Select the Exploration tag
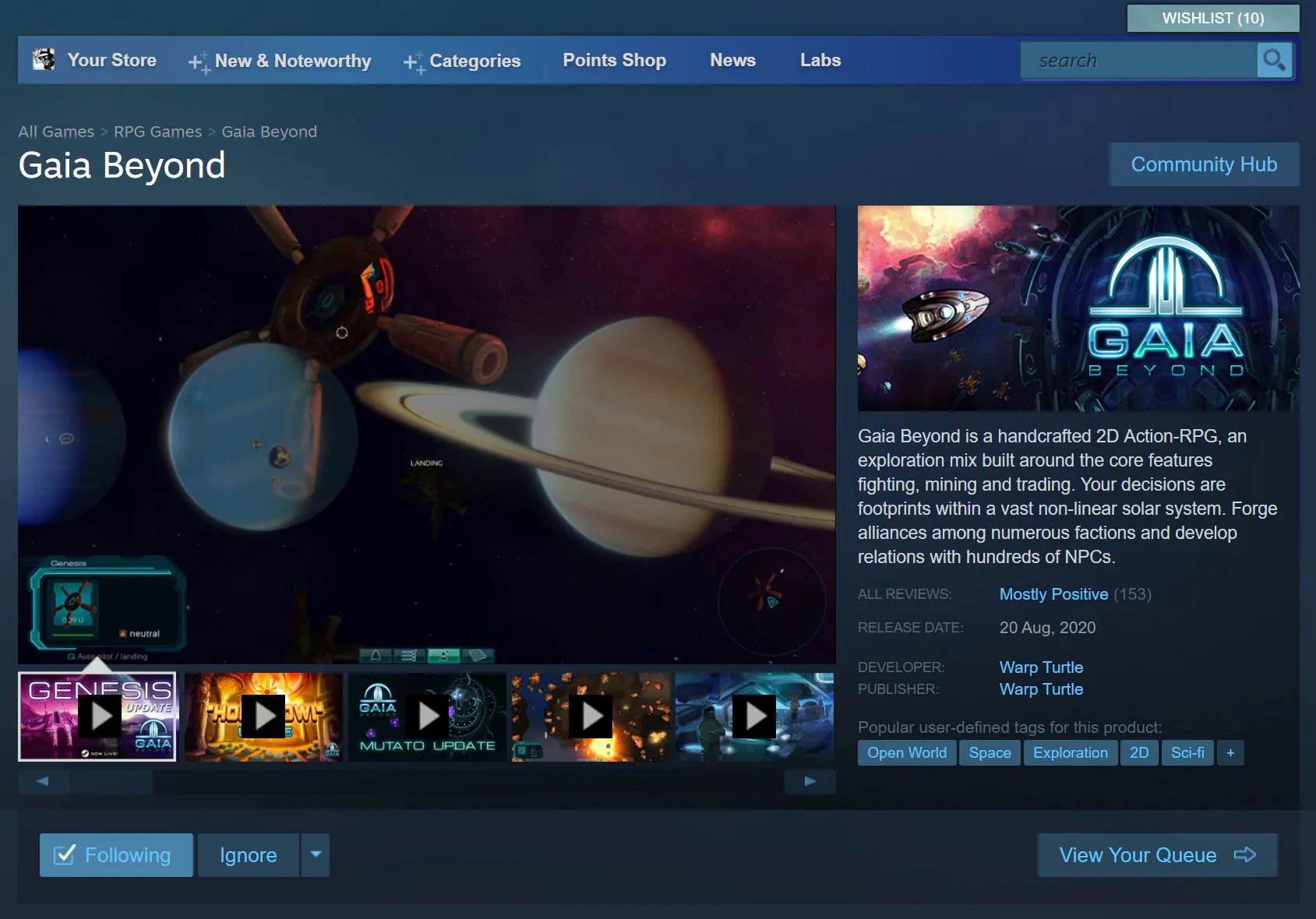 1071,753
